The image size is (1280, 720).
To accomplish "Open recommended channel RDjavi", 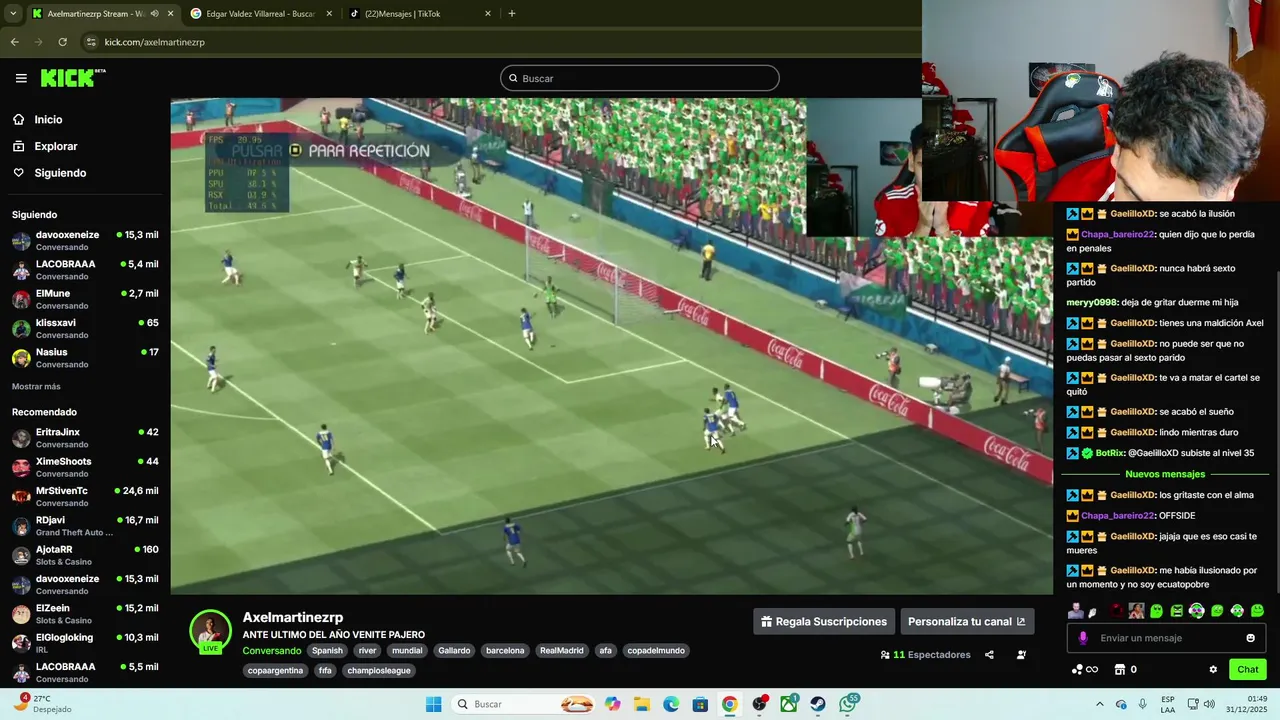I will pyautogui.click(x=85, y=526).
